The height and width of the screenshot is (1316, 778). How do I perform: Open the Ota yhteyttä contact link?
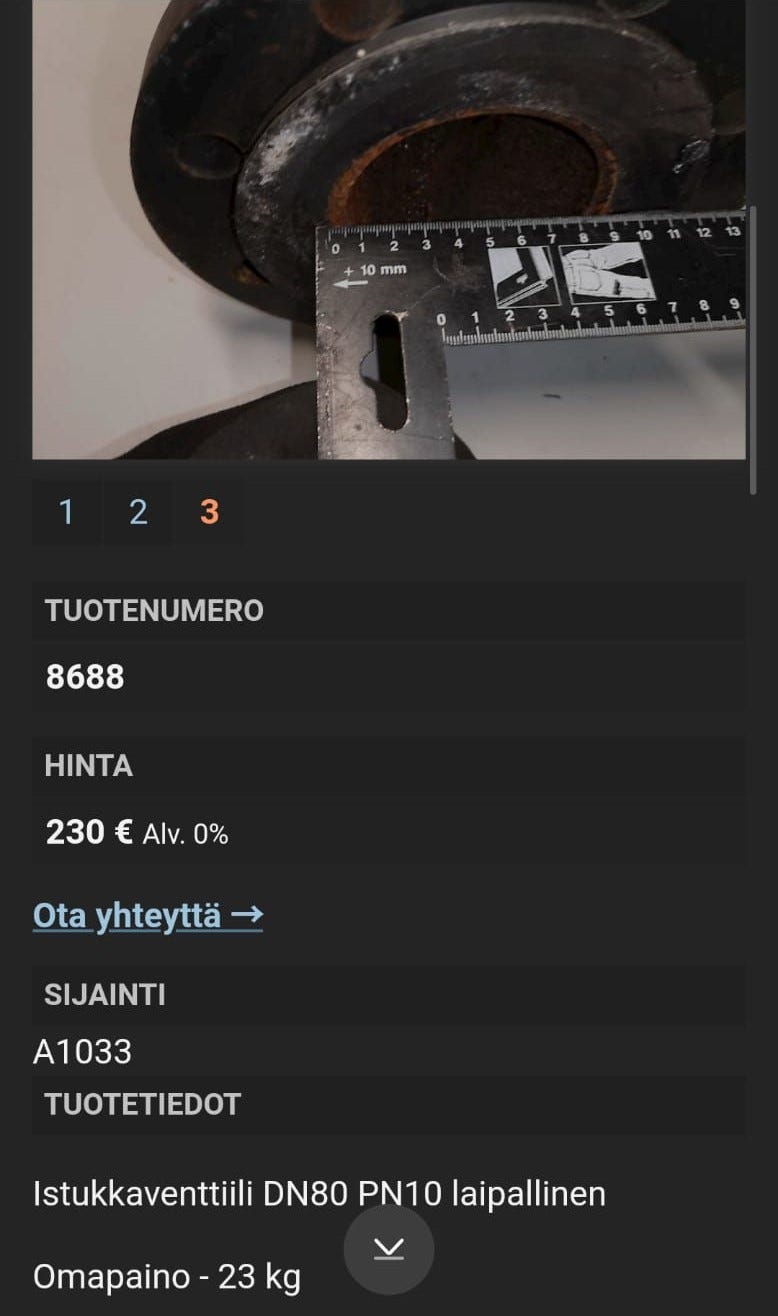pyautogui.click(x=148, y=915)
